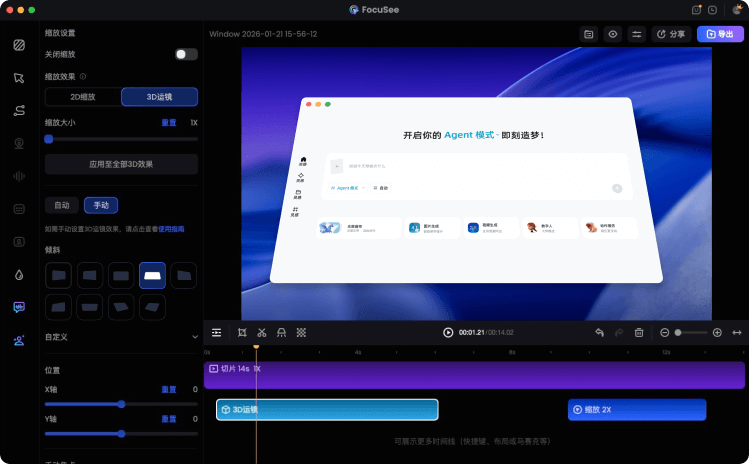Select the second tilt preset thumbnail
749x464 pixels.
tap(90, 275)
